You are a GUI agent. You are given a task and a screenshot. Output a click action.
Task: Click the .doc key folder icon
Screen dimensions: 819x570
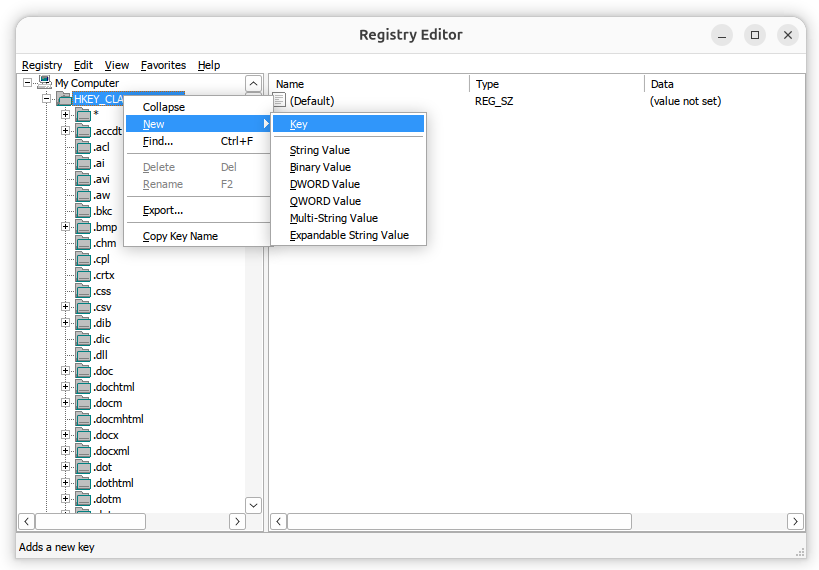(x=83, y=371)
